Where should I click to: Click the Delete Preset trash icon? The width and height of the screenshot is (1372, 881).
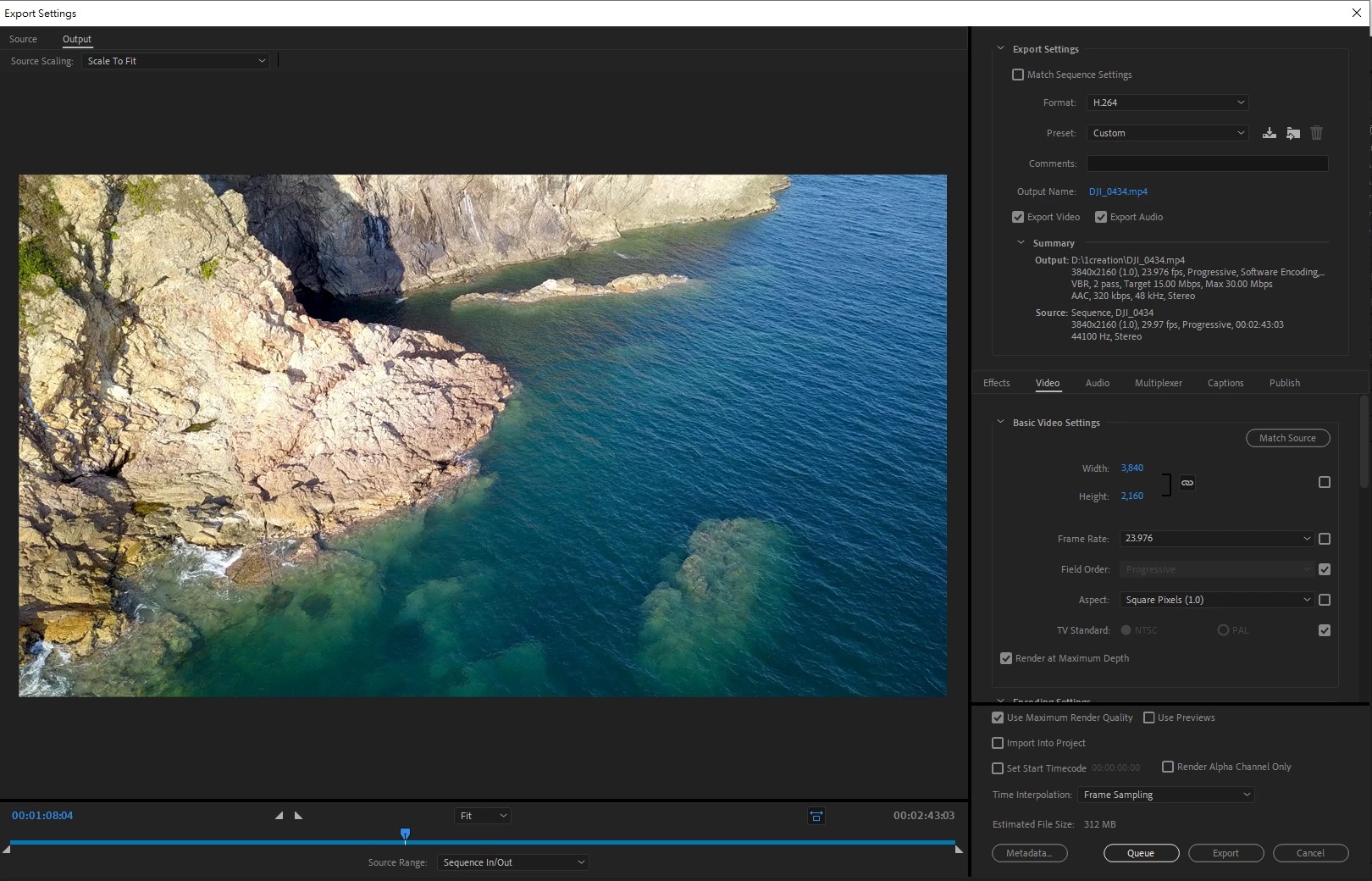[1316, 133]
